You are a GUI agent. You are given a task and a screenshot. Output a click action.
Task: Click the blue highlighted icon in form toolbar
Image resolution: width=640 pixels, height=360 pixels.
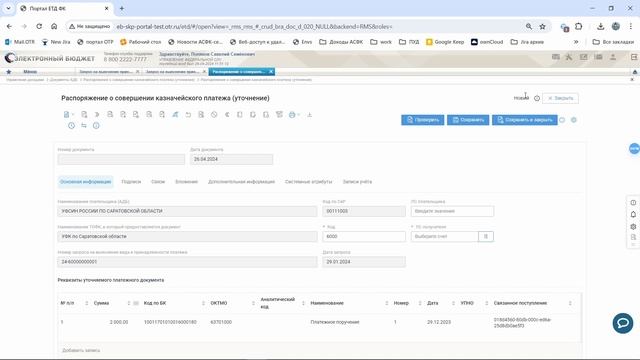(175, 115)
